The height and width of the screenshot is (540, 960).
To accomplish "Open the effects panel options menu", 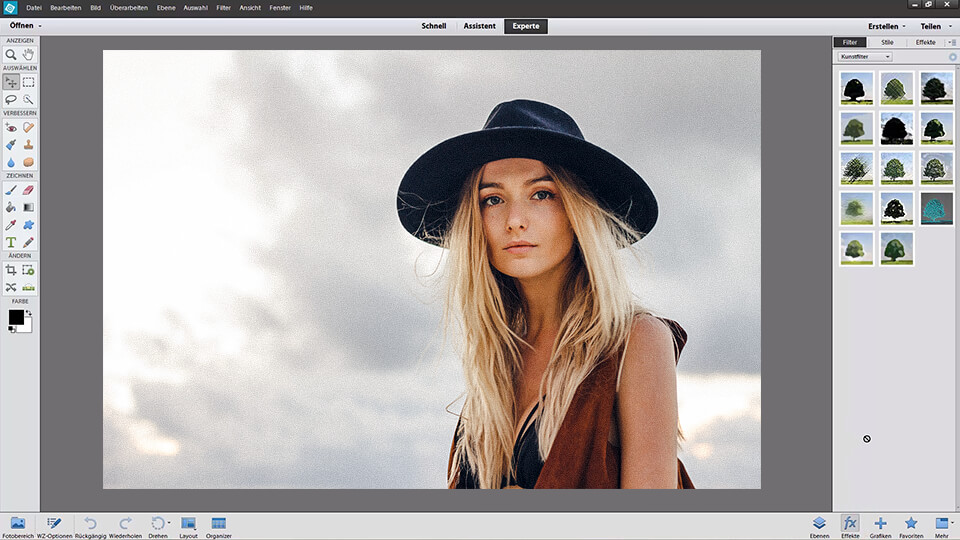I will (952, 42).
